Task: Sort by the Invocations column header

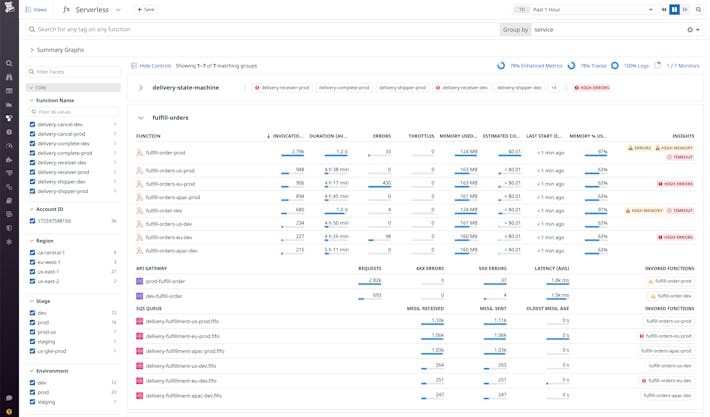Action: [287, 135]
